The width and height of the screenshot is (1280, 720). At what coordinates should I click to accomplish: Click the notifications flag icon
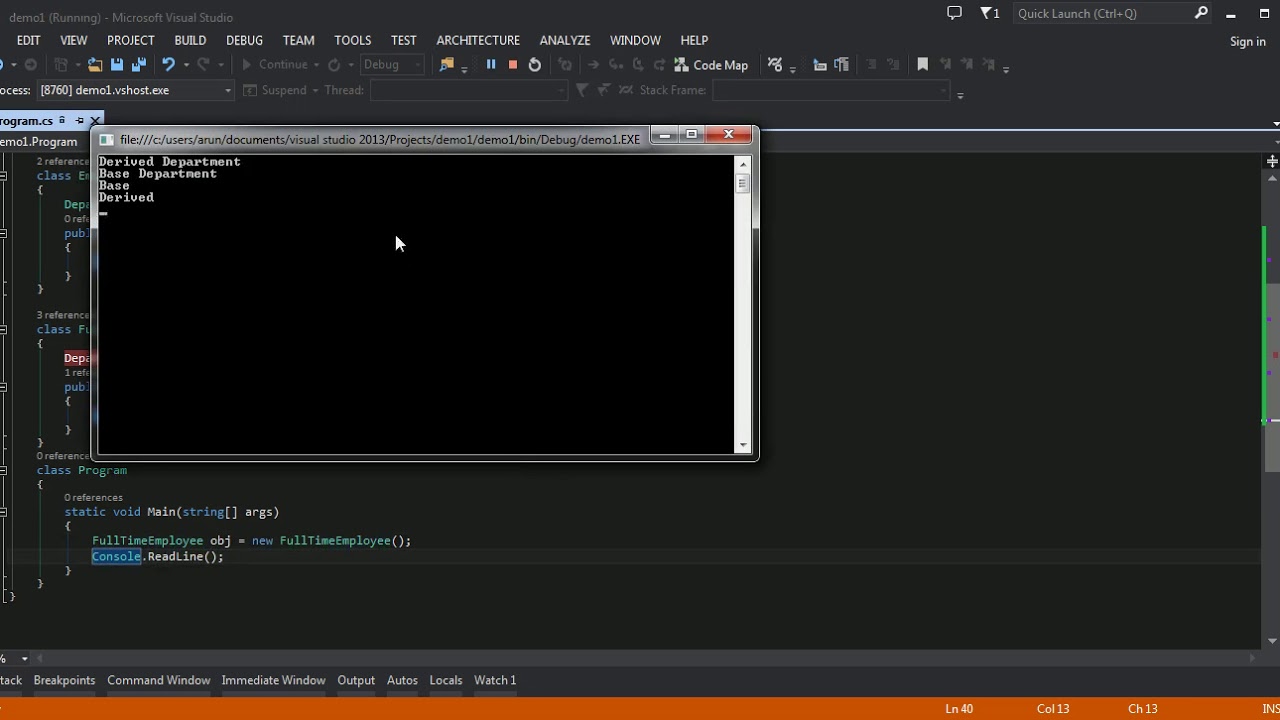[988, 13]
